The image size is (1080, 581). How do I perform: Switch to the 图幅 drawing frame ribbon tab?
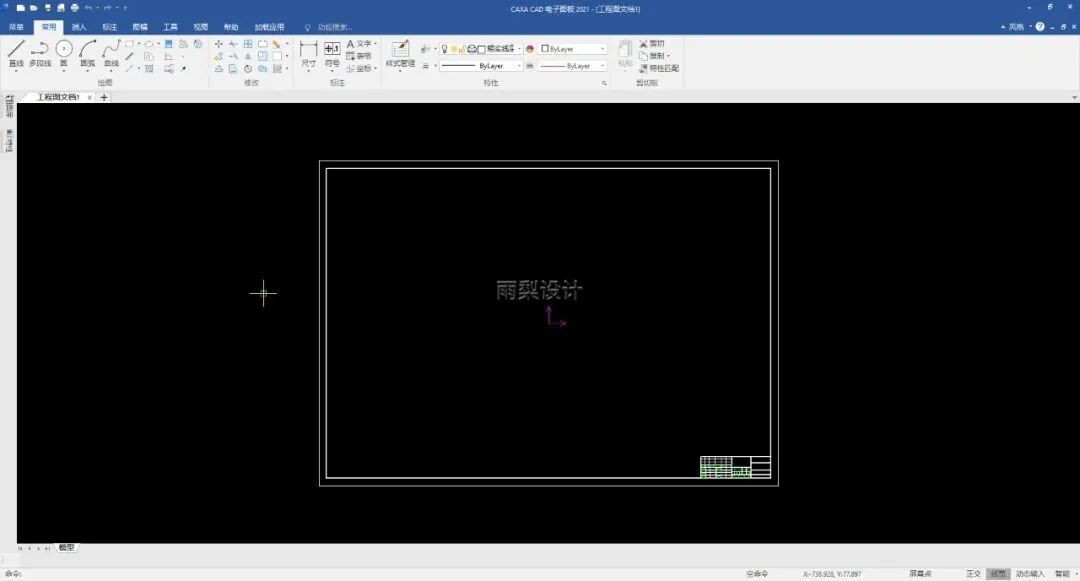point(140,28)
